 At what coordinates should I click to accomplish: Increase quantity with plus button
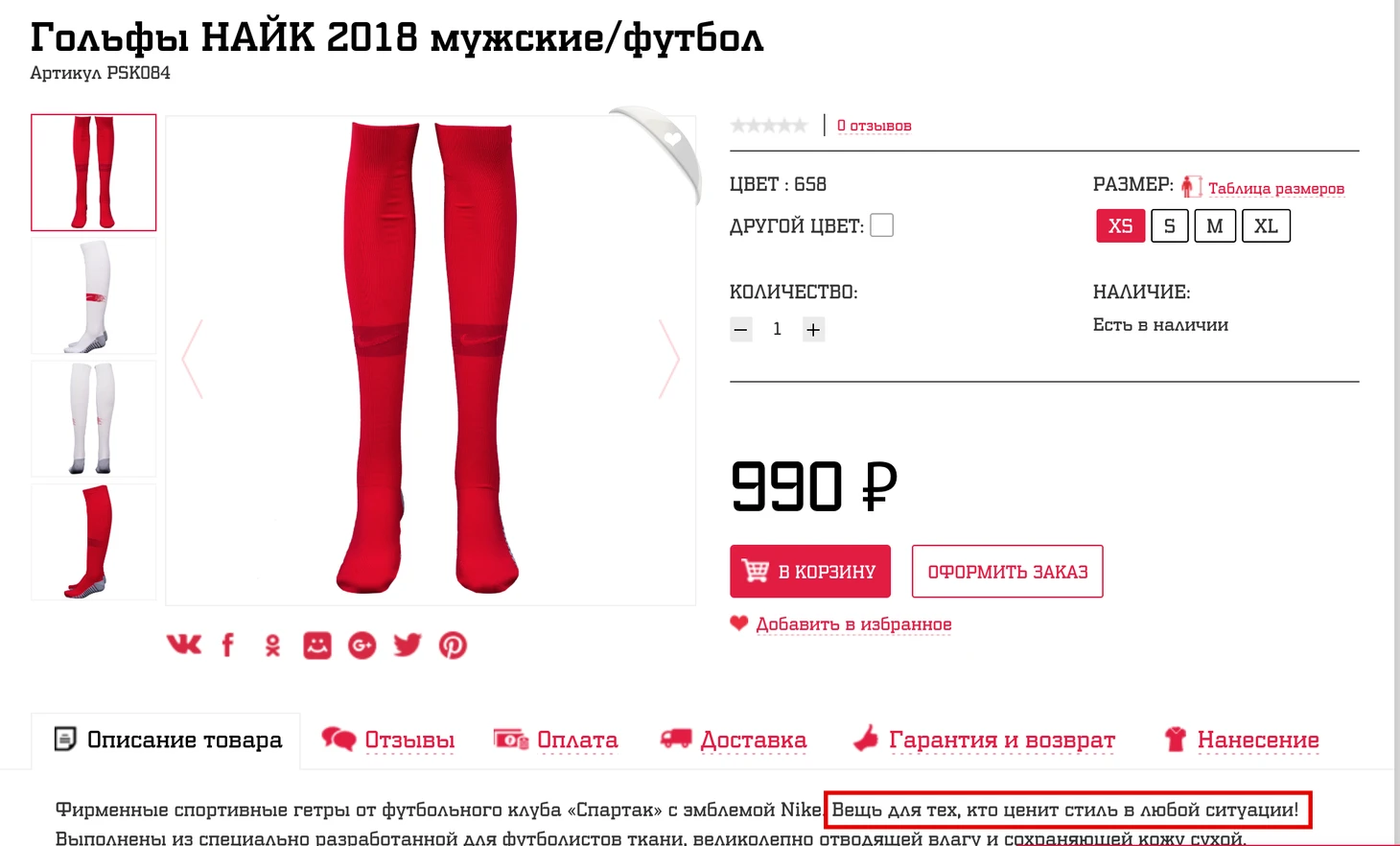click(813, 330)
